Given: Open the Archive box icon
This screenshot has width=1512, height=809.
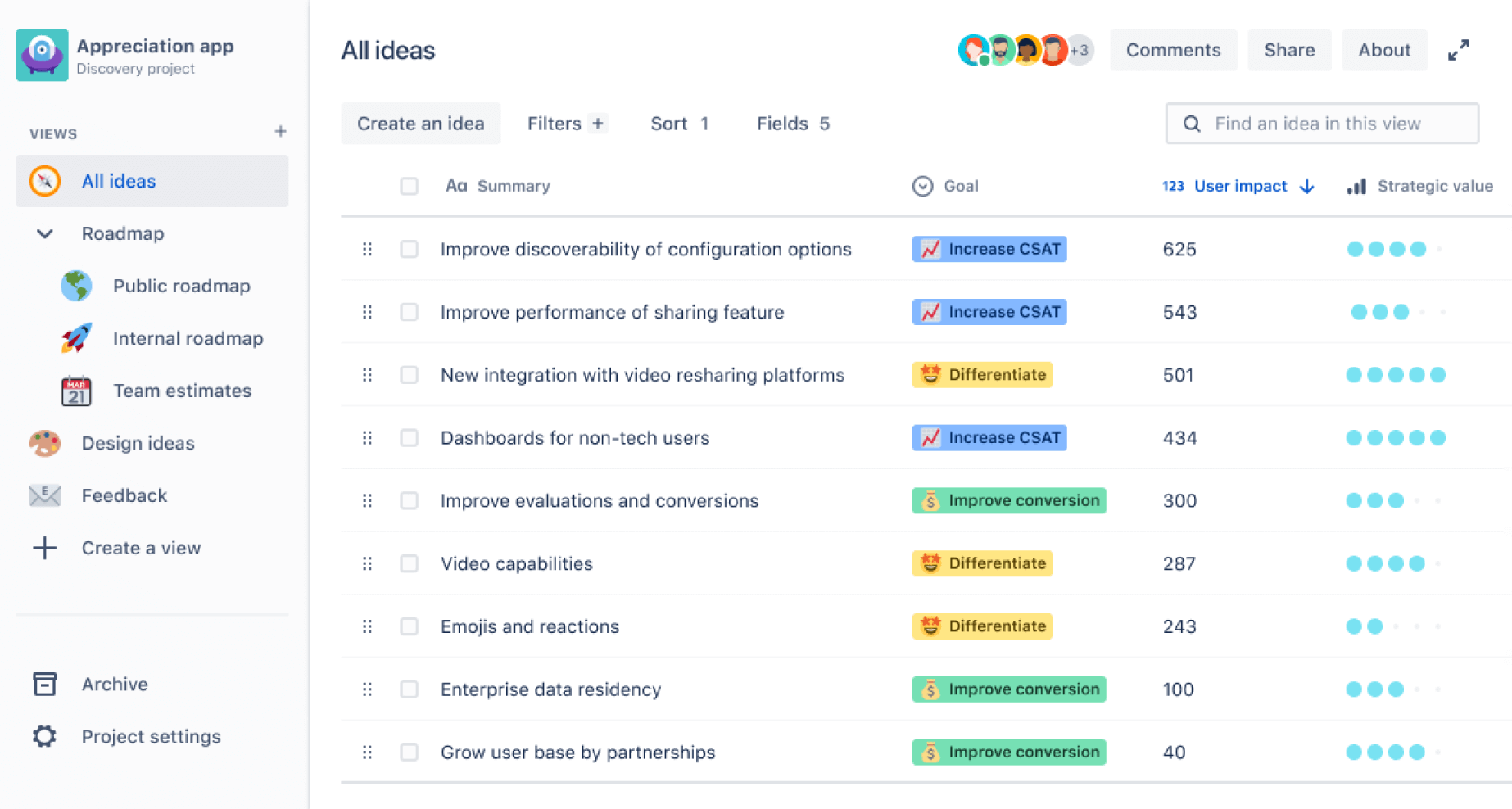Looking at the screenshot, I should tap(45, 684).
